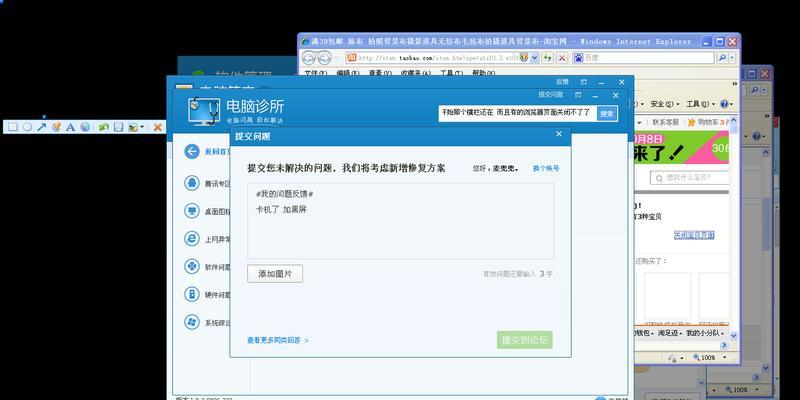Click the Taobao 购物车 cart icon
The height and width of the screenshot is (400, 800).
691,122
